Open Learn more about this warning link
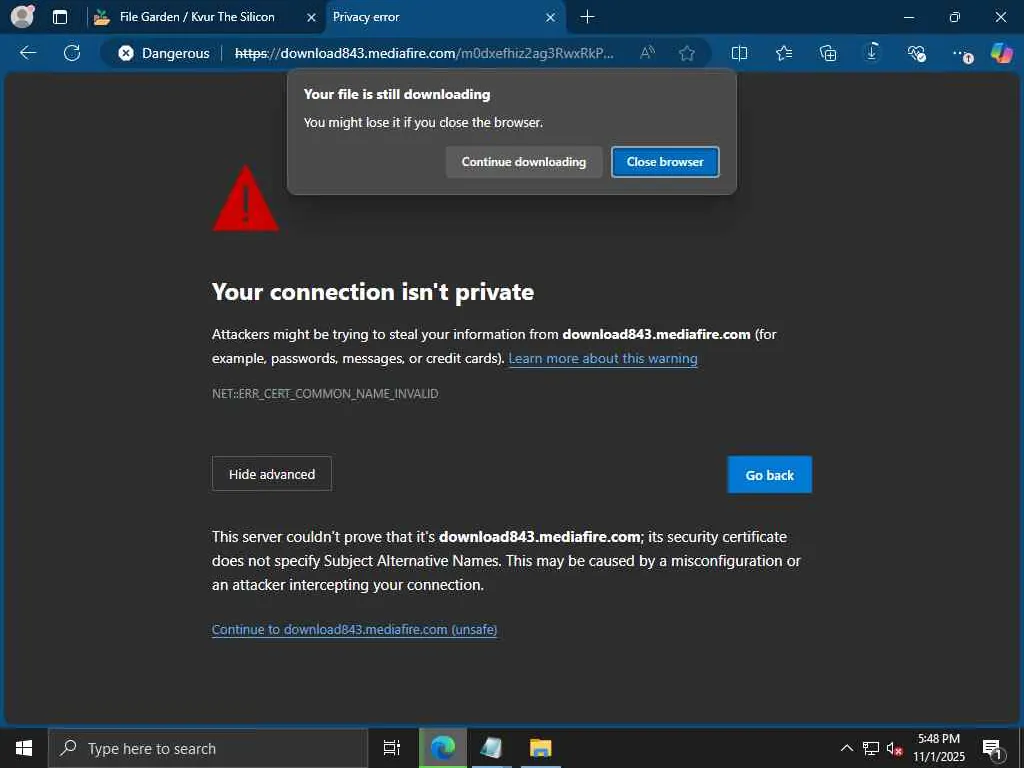 coord(603,359)
